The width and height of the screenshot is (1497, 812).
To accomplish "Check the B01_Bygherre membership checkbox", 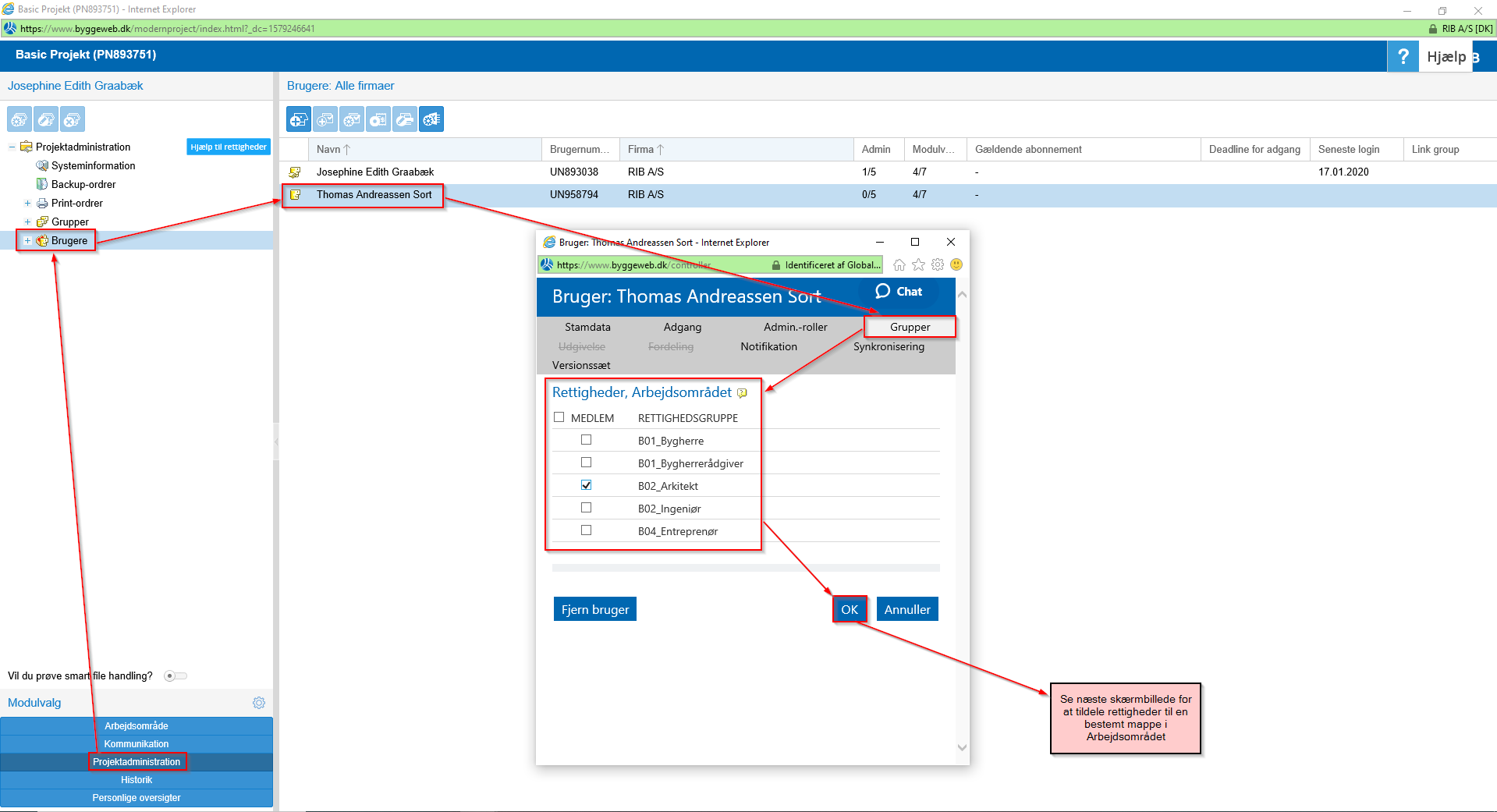I will pyautogui.click(x=586, y=440).
